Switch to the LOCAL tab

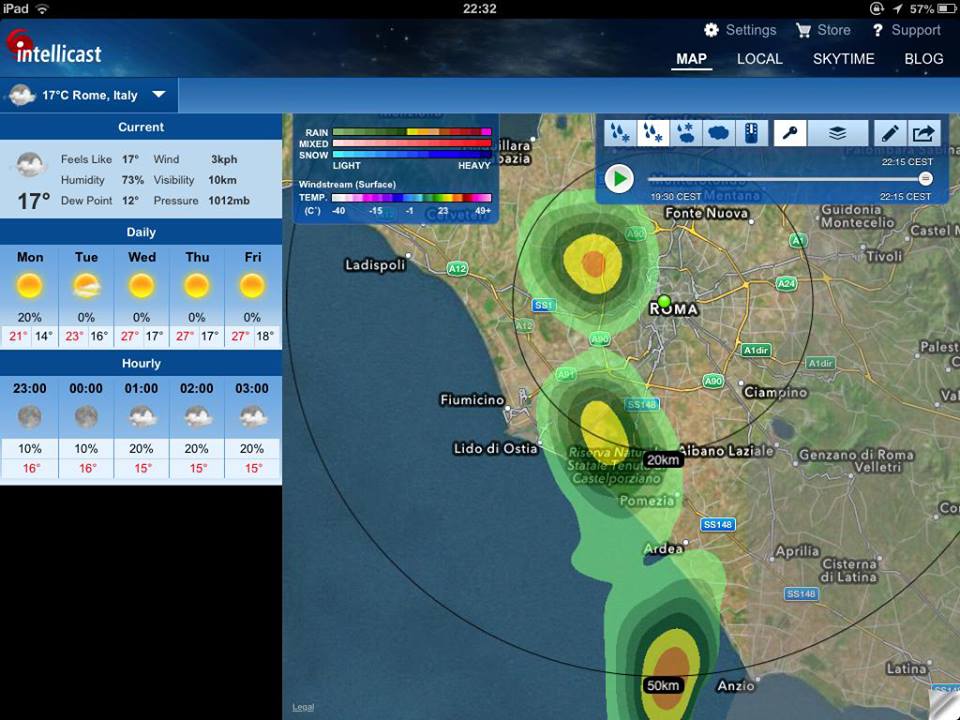coord(760,59)
